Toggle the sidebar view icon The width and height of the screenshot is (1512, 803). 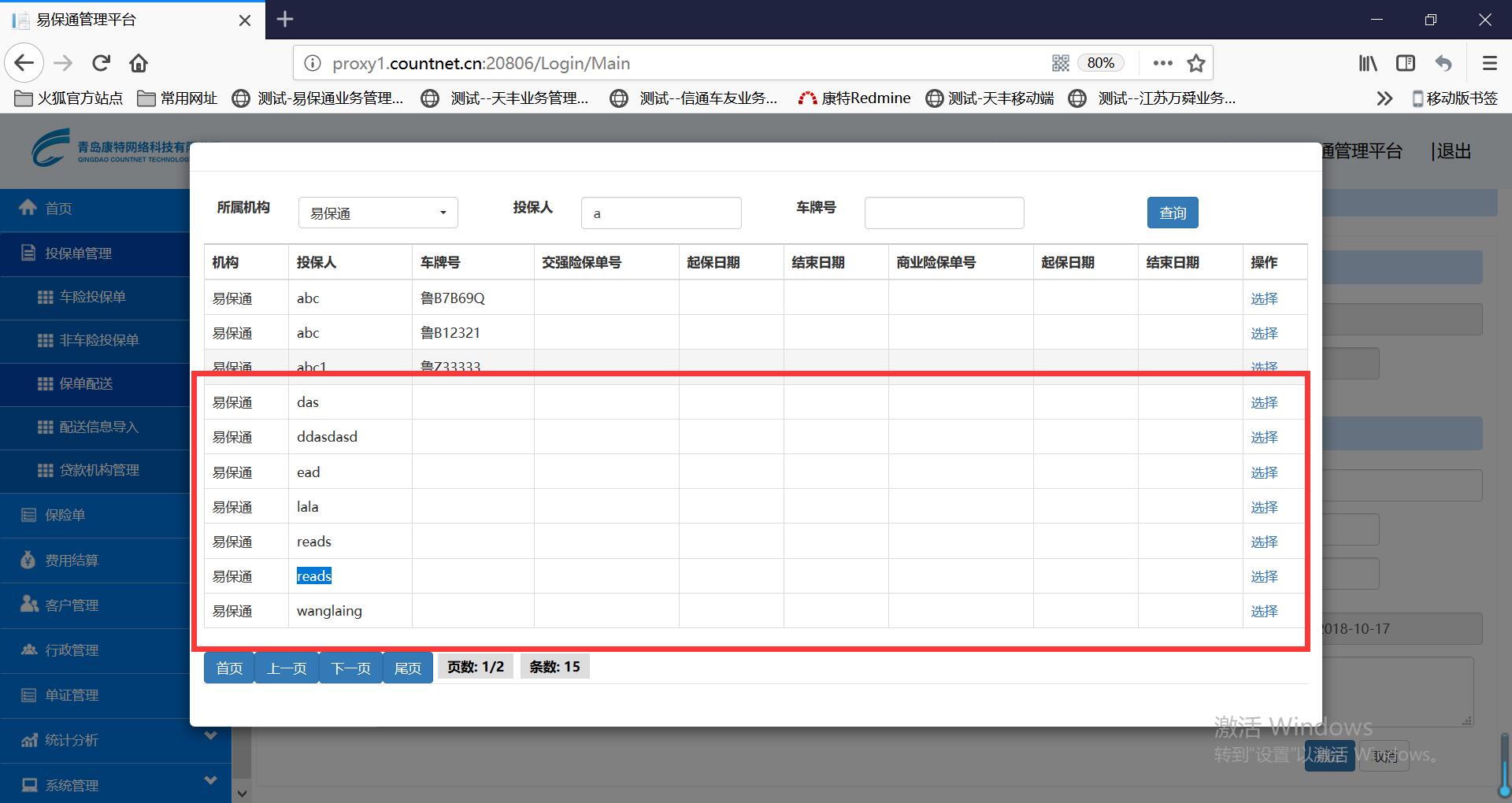(x=1406, y=63)
